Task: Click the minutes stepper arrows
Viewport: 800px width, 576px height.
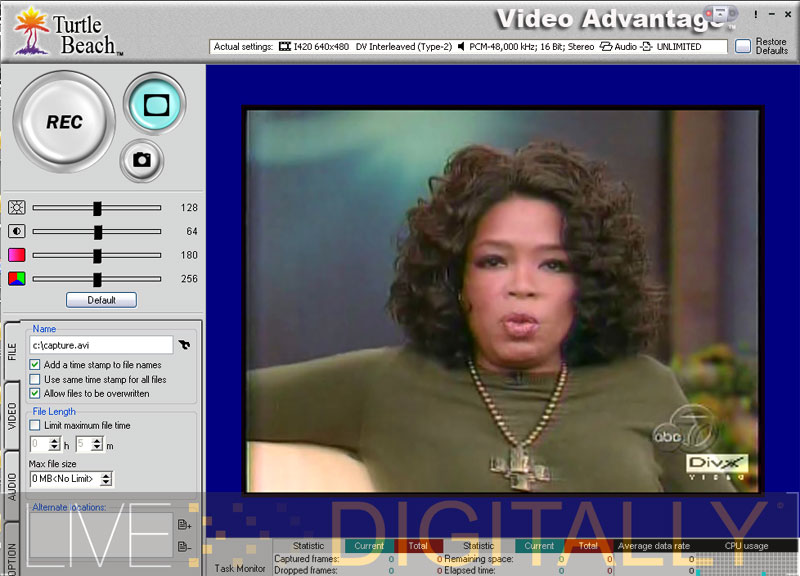Action: click(x=97, y=444)
